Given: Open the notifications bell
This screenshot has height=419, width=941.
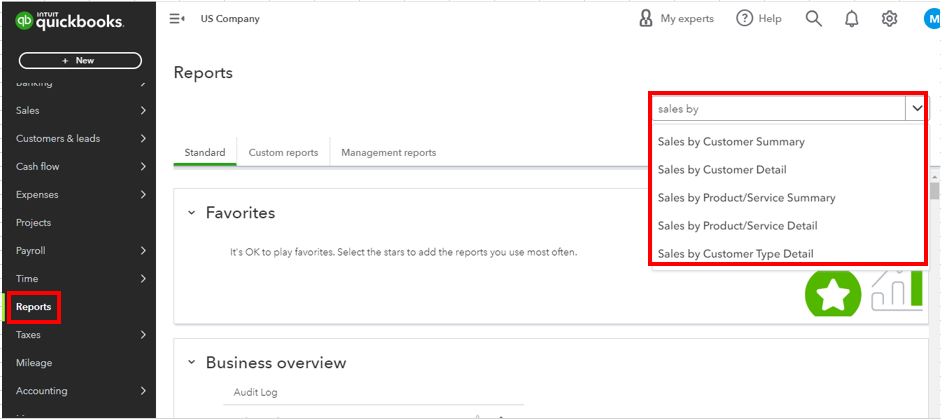Looking at the screenshot, I should point(852,19).
